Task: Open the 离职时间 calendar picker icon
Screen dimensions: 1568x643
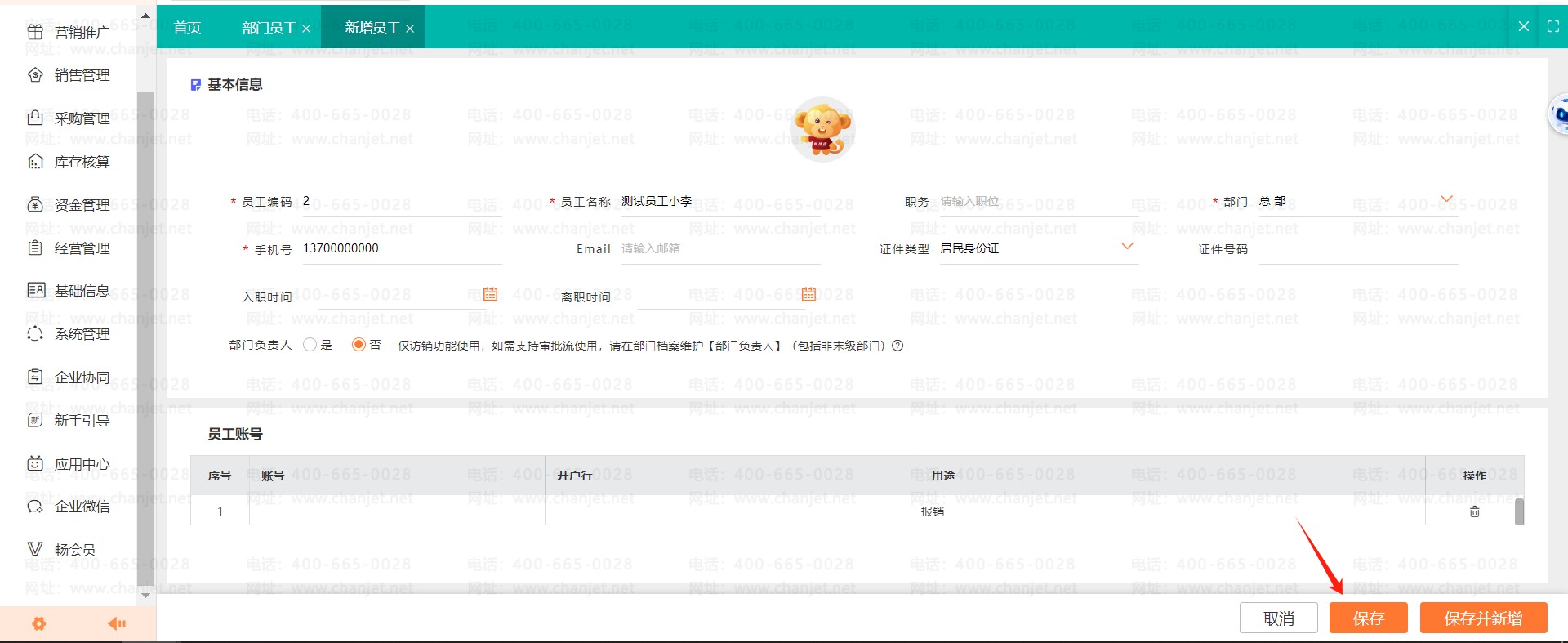Action: [x=808, y=294]
